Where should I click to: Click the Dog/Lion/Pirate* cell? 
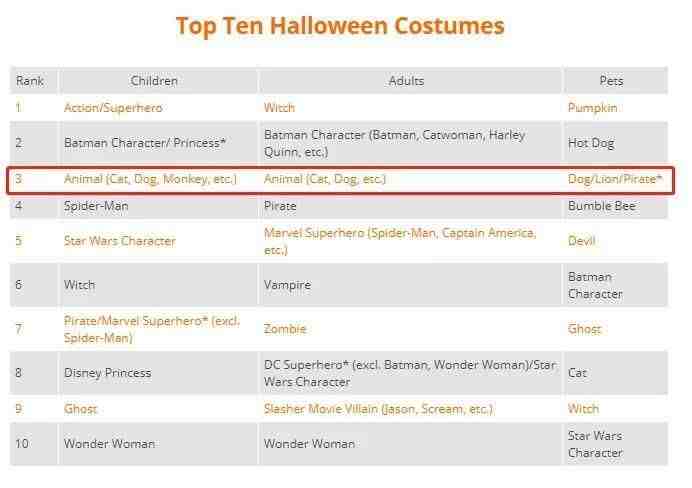click(615, 179)
